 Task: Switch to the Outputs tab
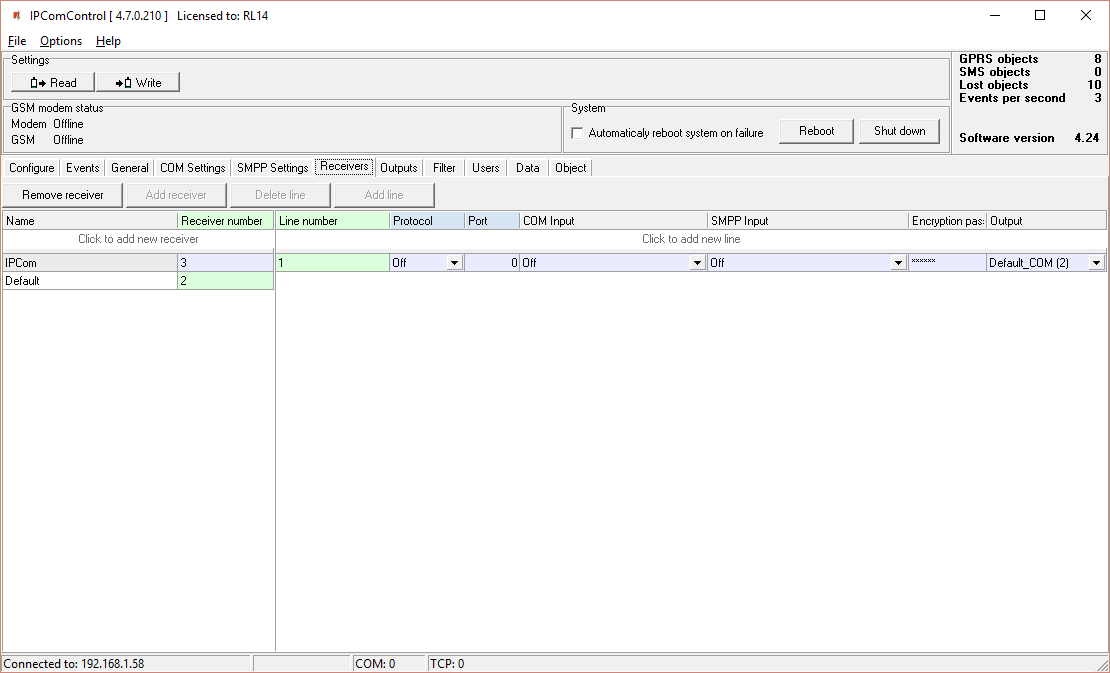(398, 168)
